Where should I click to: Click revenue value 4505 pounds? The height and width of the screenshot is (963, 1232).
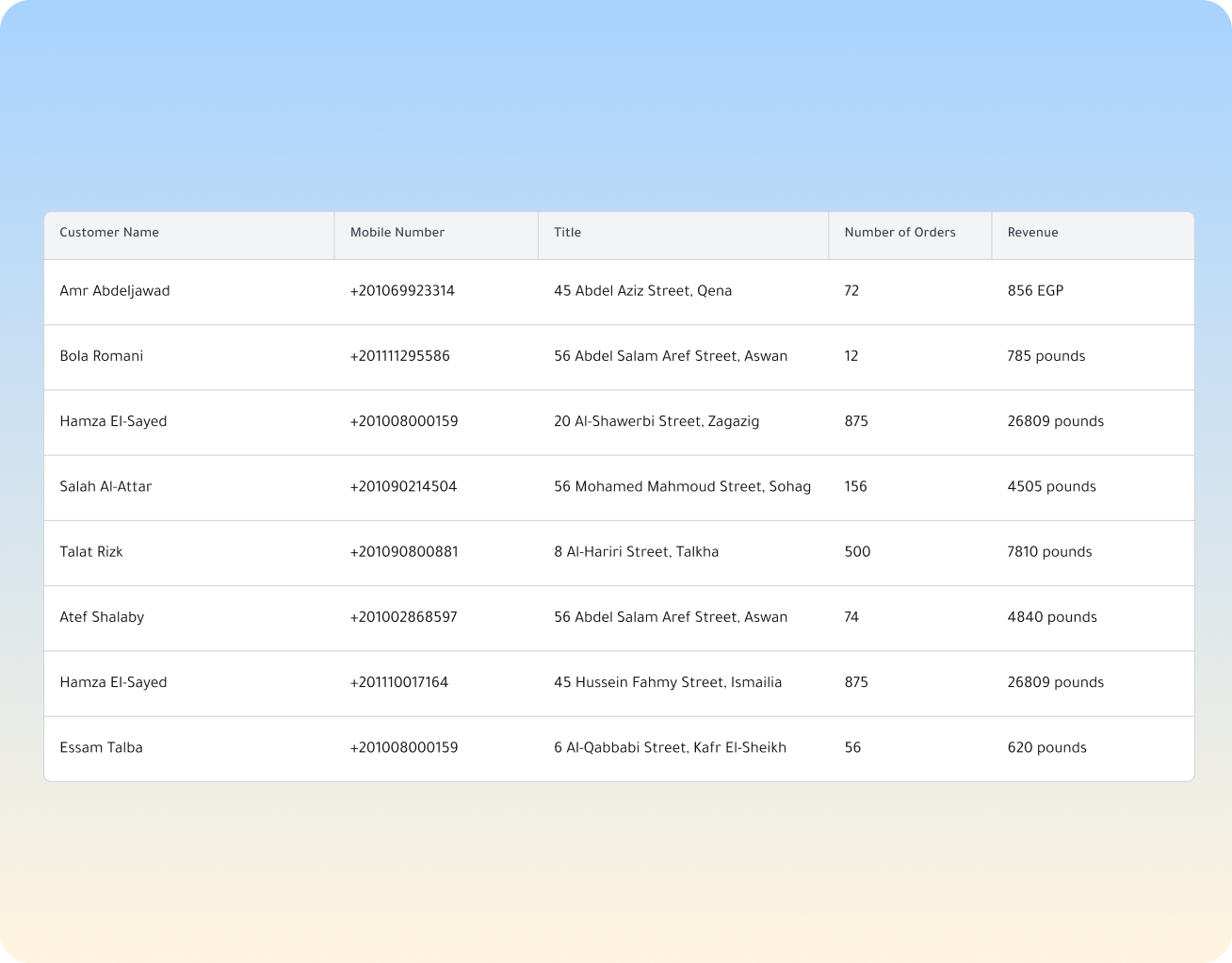tap(1052, 487)
